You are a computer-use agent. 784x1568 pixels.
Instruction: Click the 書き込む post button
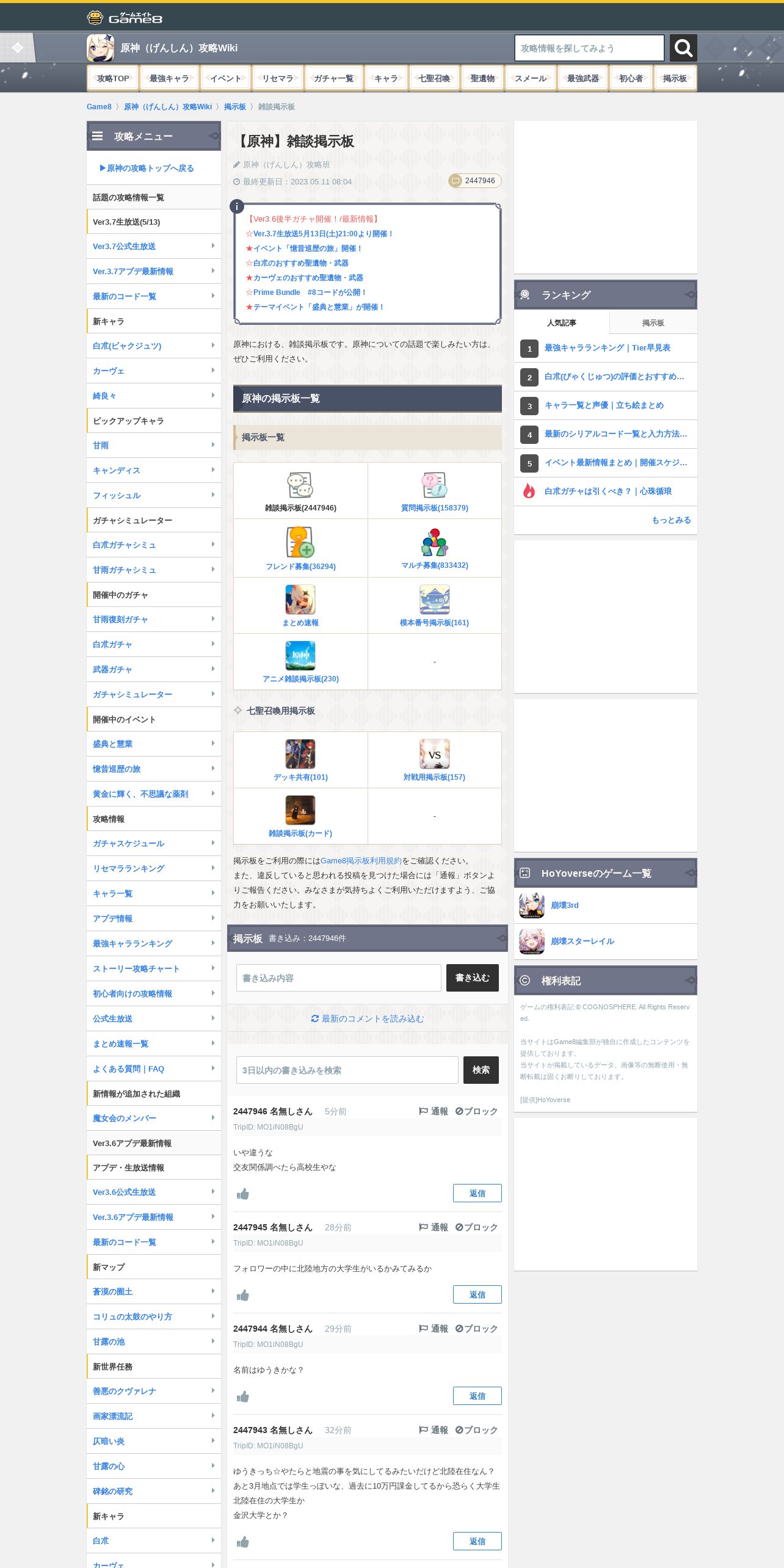coord(472,978)
